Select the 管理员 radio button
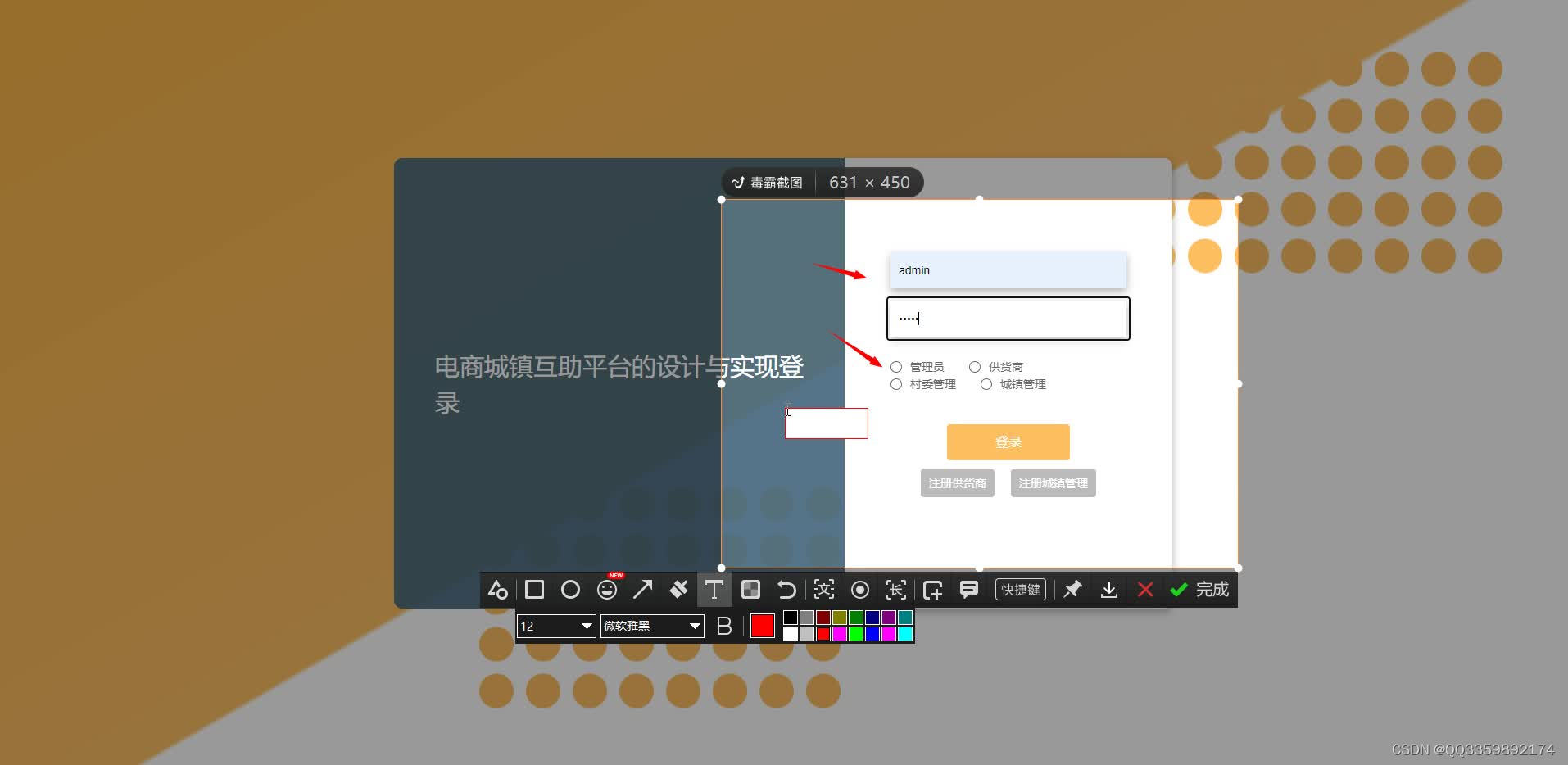Image resolution: width=1568 pixels, height=765 pixels. coord(896,367)
